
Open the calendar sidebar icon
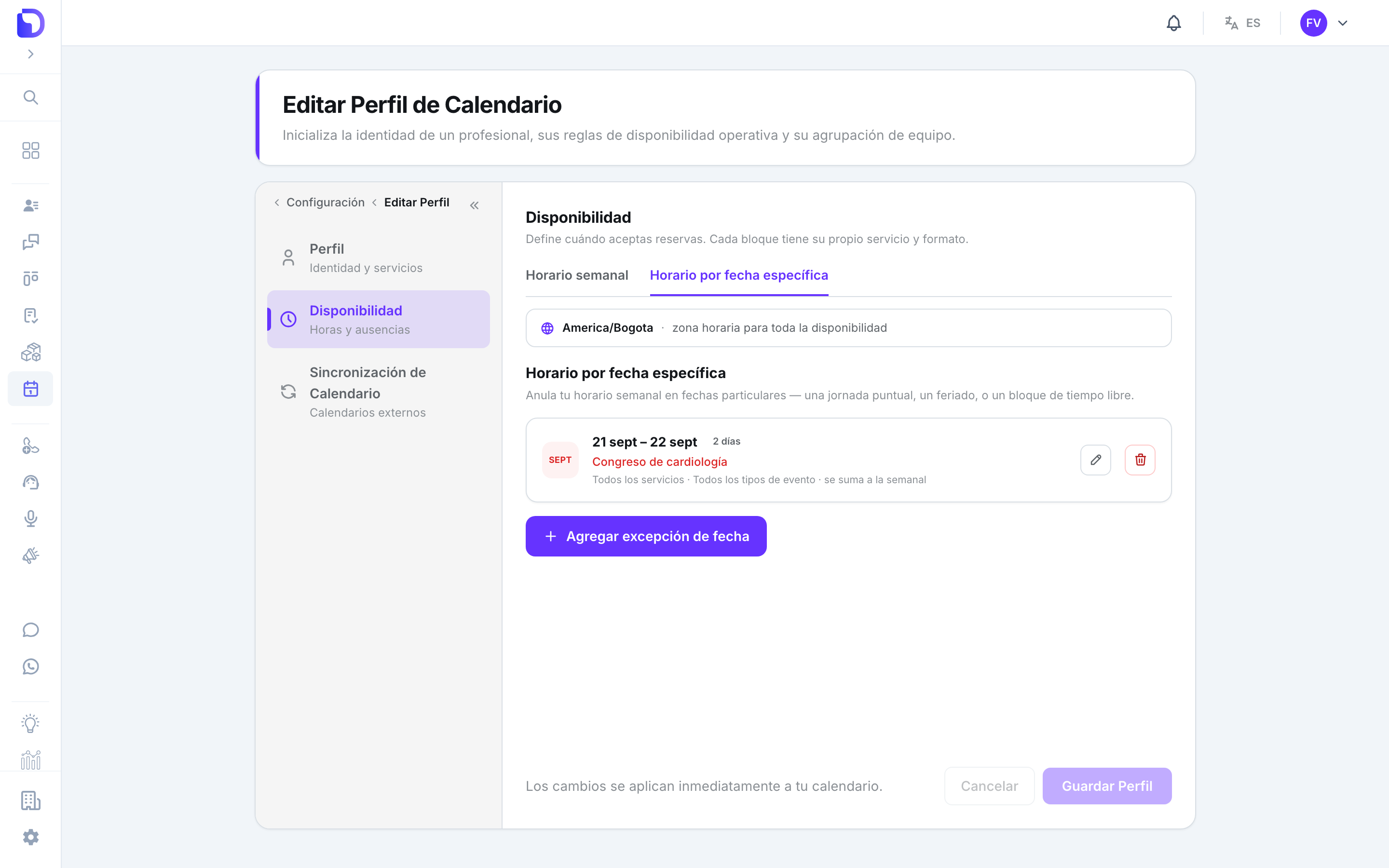(x=30, y=389)
